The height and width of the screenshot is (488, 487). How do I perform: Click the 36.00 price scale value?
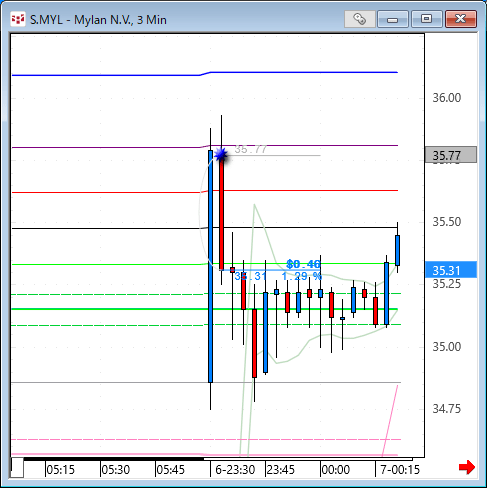[447, 98]
